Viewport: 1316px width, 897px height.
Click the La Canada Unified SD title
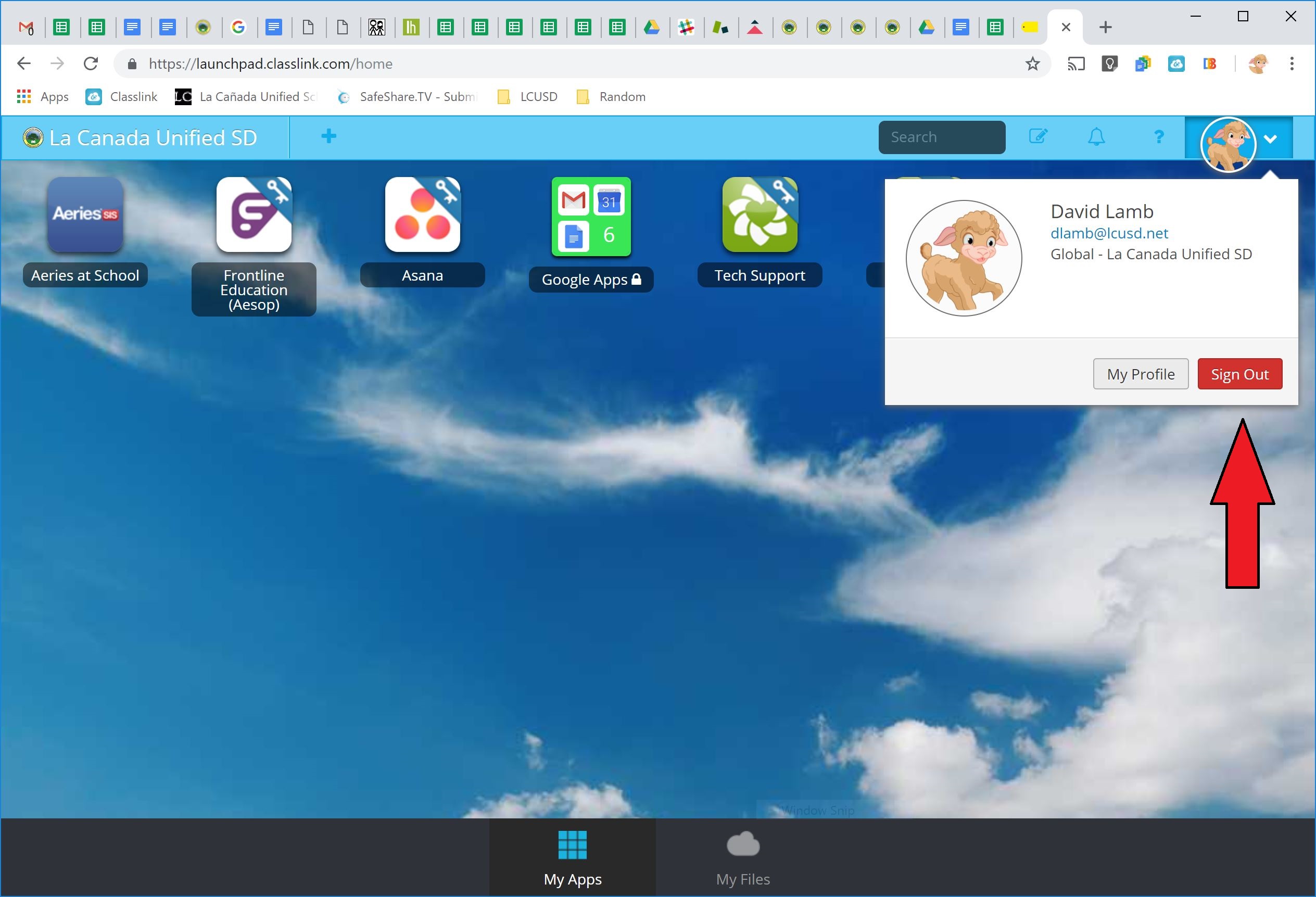point(153,137)
